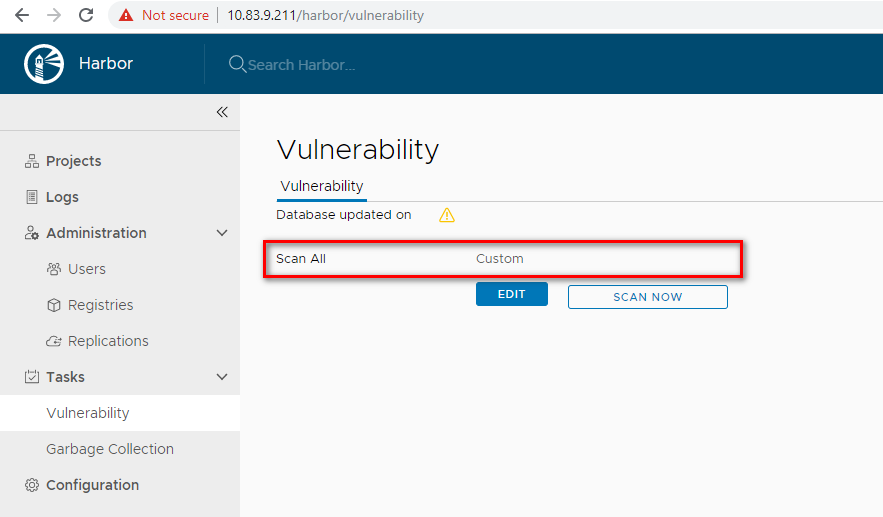This screenshot has height=517, width=883.
Task: Click the 'Scan All' label
Action: point(301,258)
